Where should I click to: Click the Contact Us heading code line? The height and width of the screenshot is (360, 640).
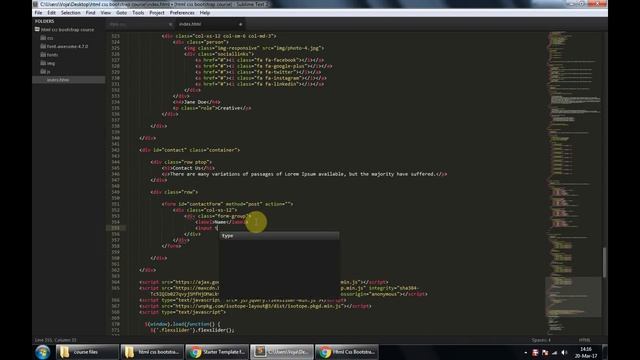(x=188, y=168)
